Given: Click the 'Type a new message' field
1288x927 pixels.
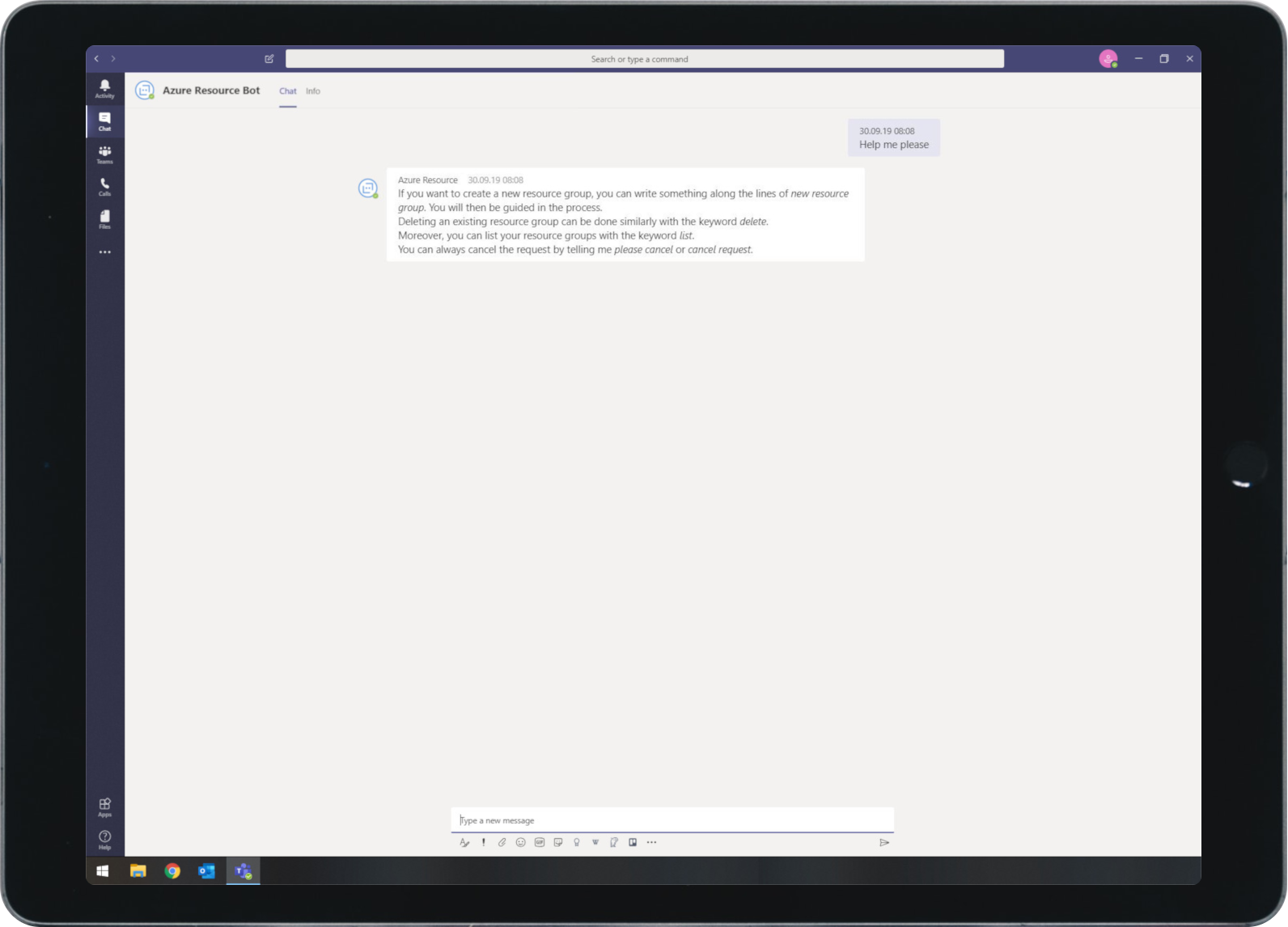Looking at the screenshot, I should coord(672,820).
